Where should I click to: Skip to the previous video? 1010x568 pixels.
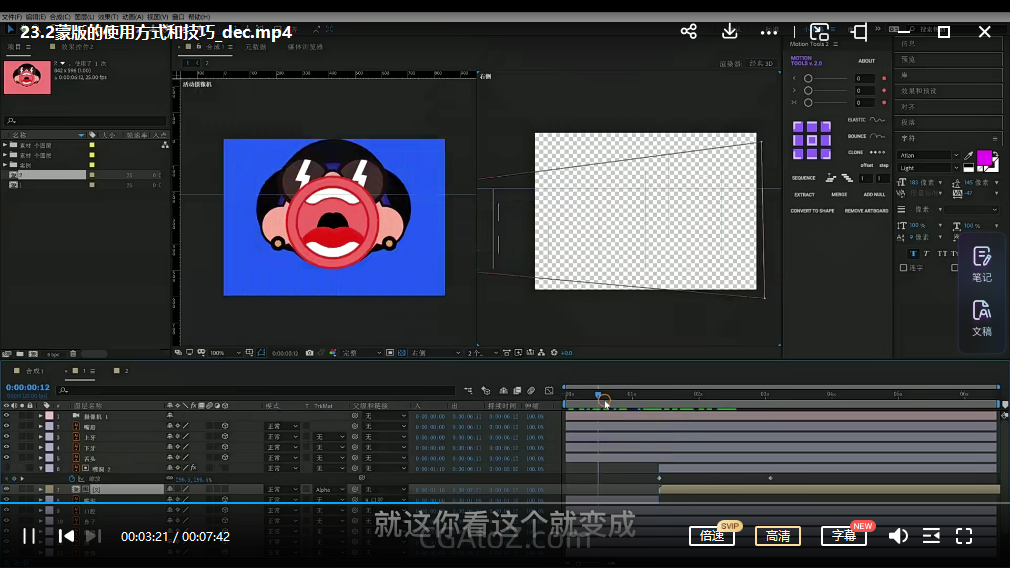(x=66, y=536)
